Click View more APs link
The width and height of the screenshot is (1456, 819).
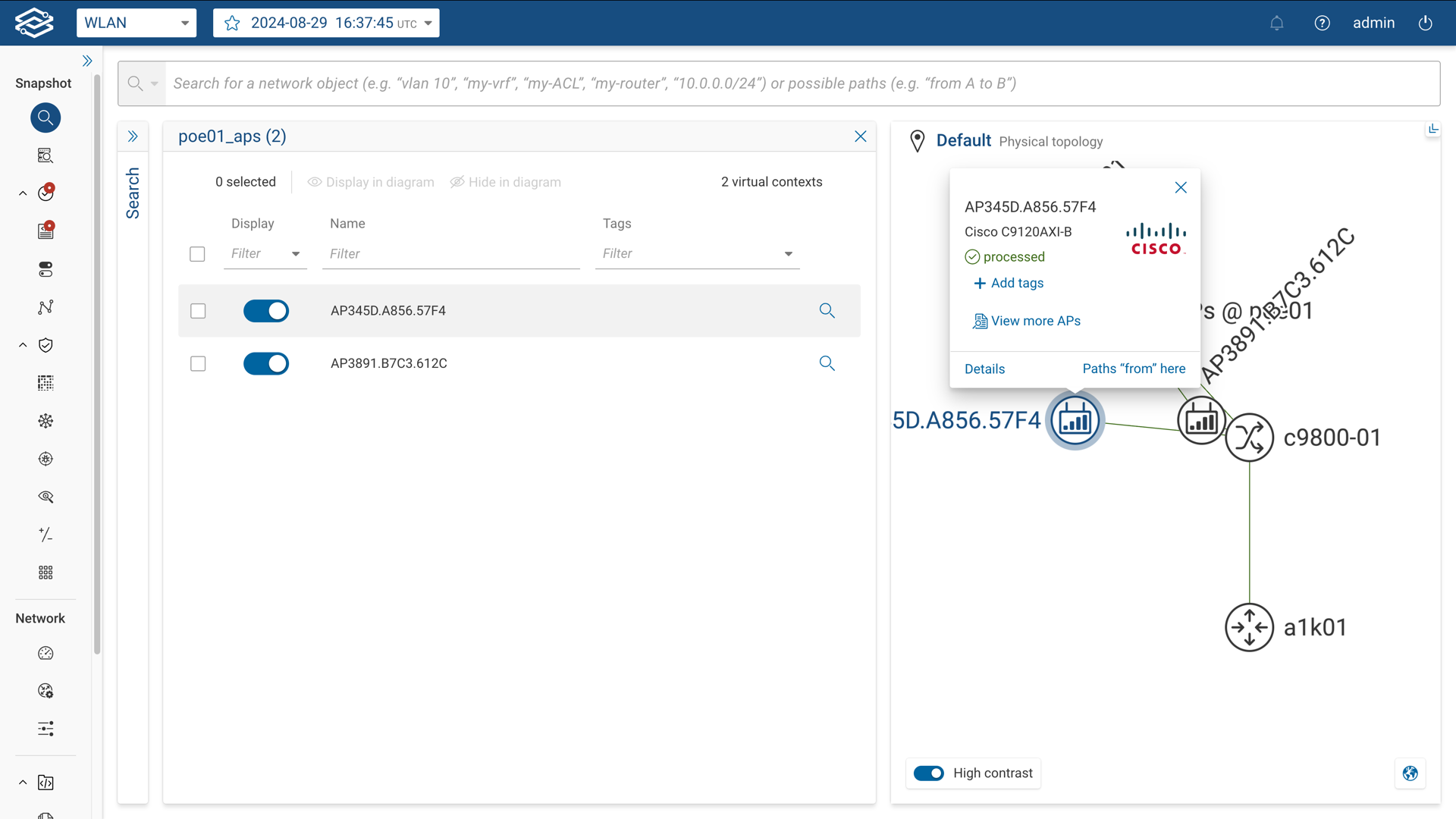pos(1035,321)
